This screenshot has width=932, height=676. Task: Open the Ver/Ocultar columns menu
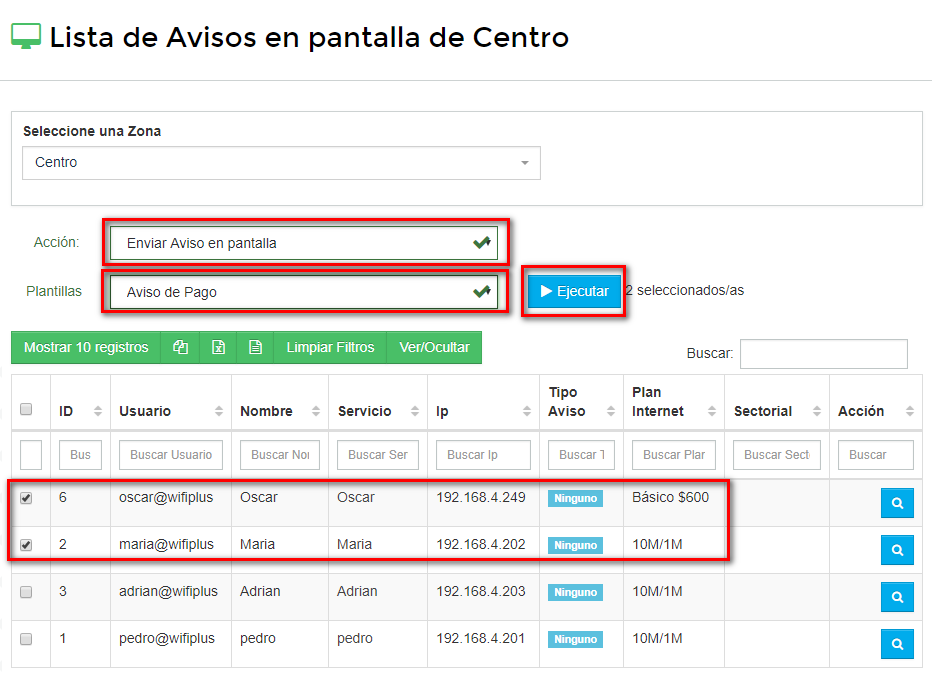point(434,348)
